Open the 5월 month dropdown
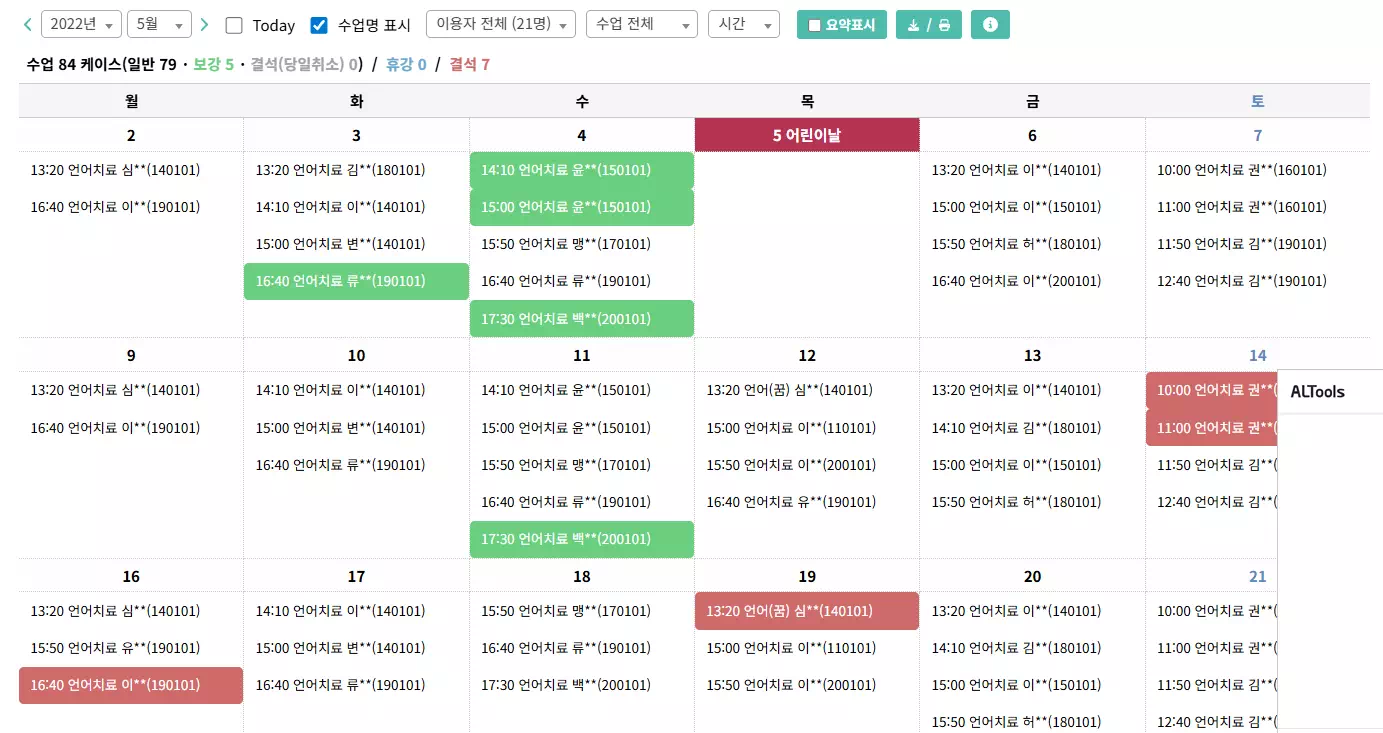 click(159, 24)
